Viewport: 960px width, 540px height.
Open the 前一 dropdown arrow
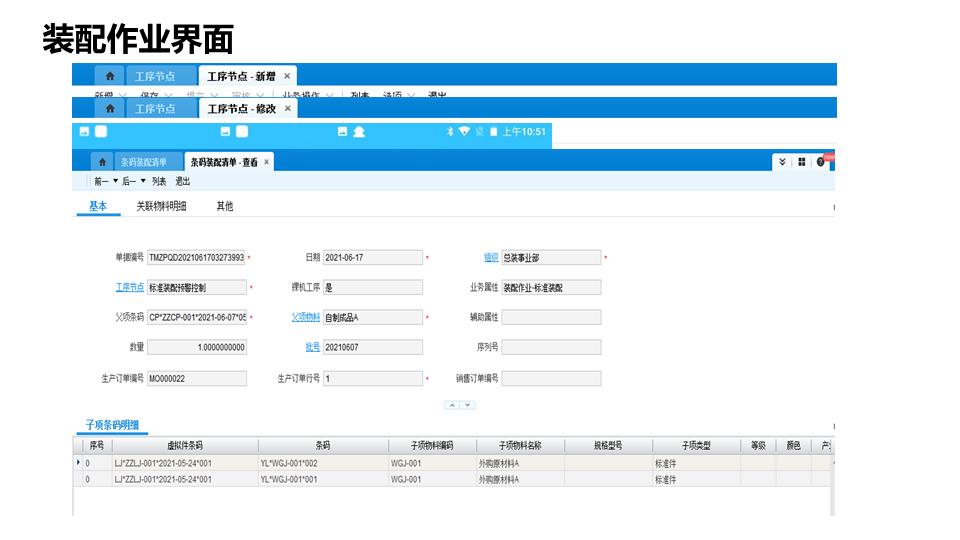pyautogui.click(x=115, y=182)
